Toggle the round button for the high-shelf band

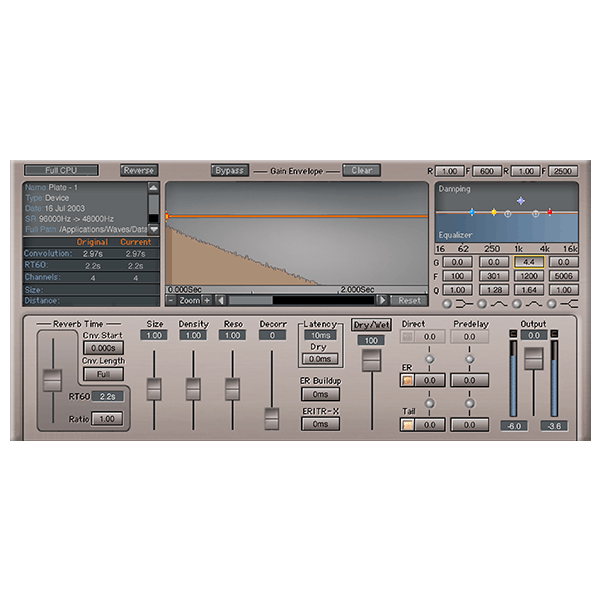(551, 304)
